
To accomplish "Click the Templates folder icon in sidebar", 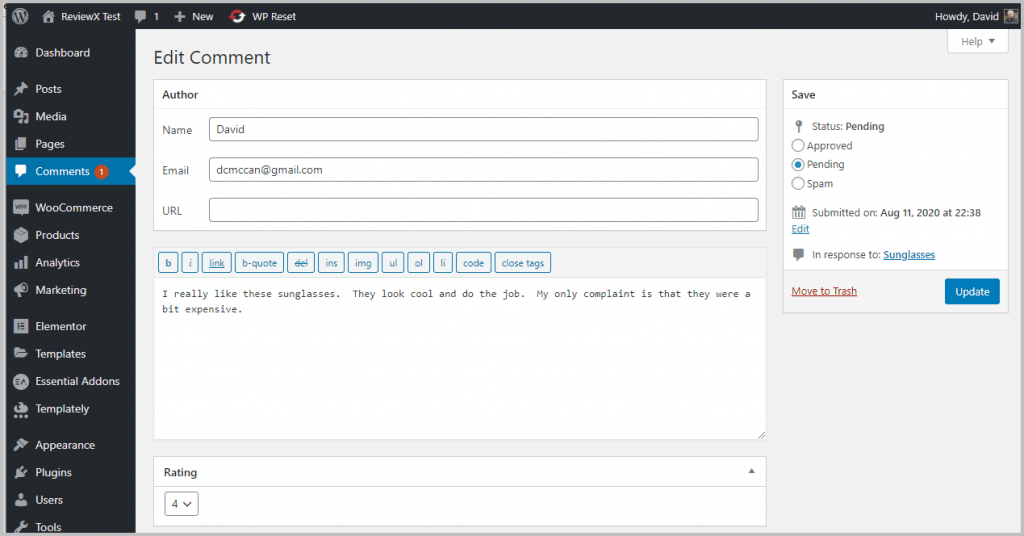I will pyautogui.click(x=21, y=354).
